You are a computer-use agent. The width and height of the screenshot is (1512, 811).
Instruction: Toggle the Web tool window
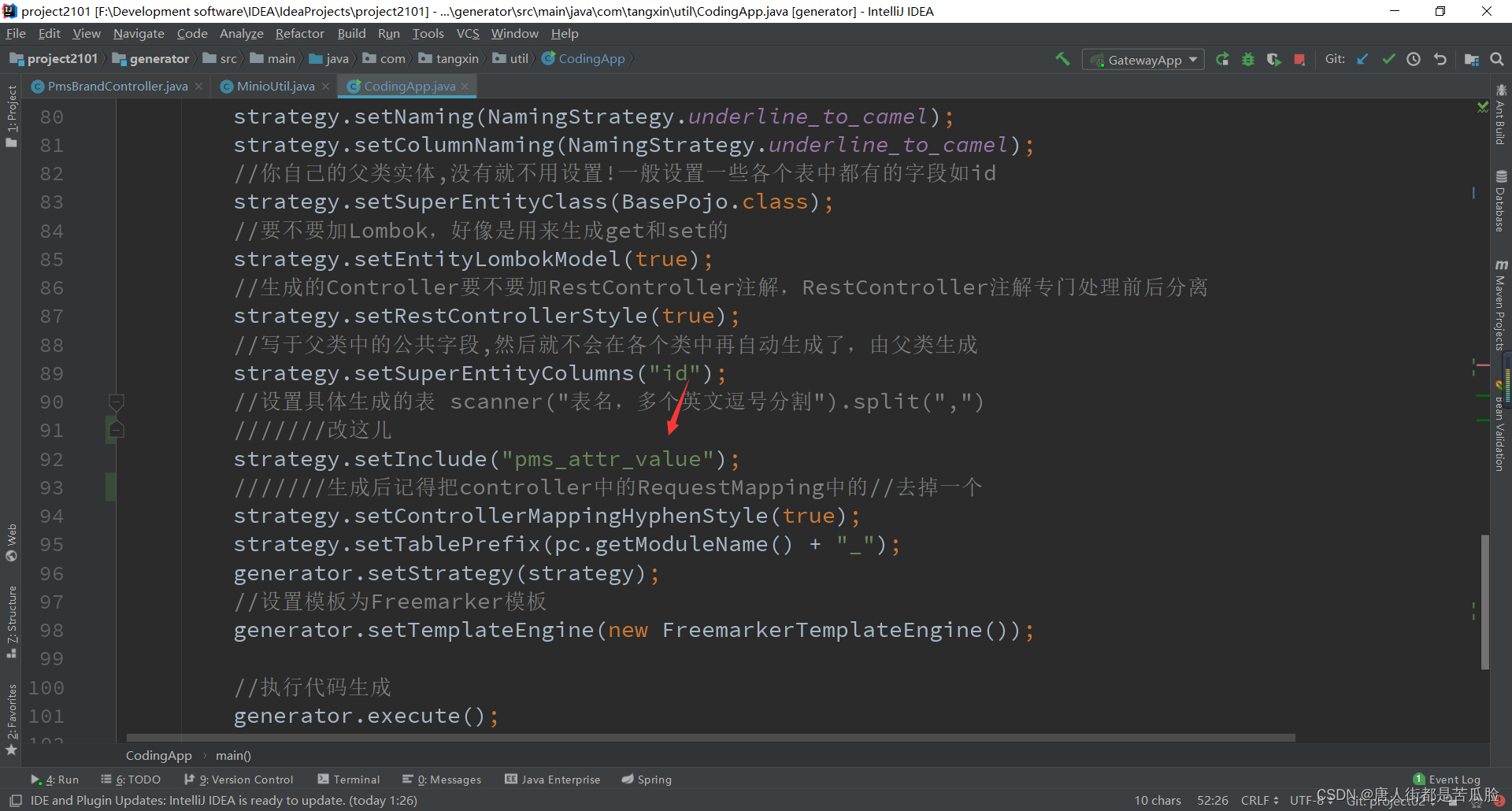tap(11, 543)
